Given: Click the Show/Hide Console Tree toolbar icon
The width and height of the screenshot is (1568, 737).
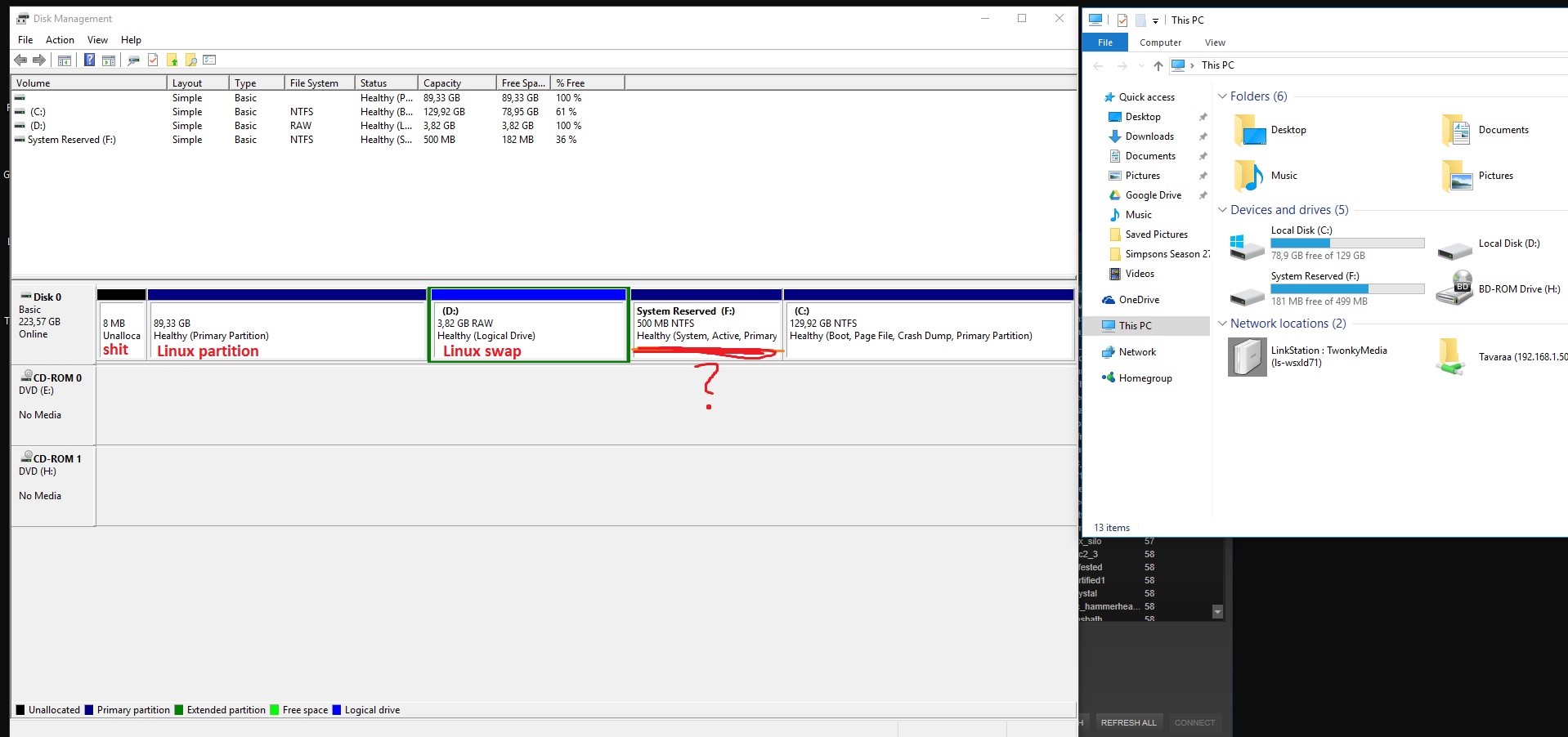Looking at the screenshot, I should (x=64, y=60).
